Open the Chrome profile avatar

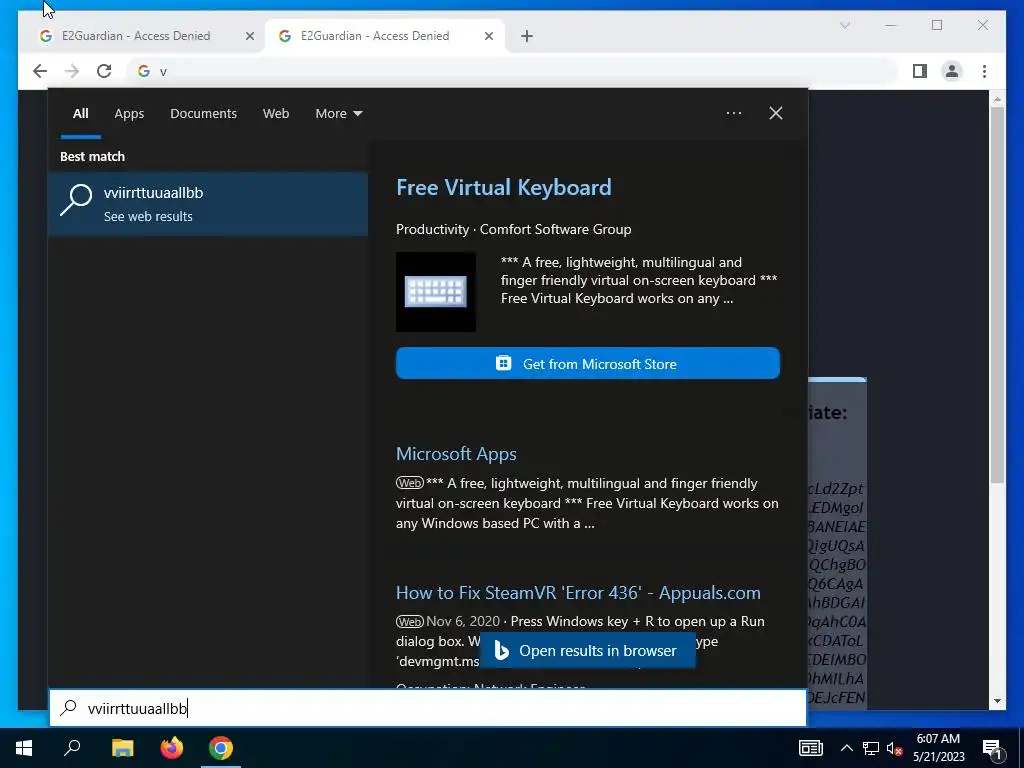click(952, 71)
